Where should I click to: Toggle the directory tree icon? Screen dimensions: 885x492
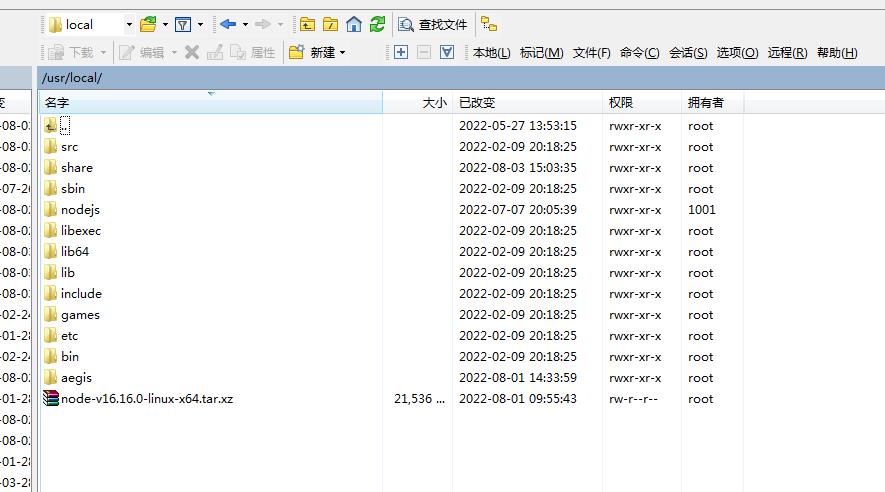pos(489,24)
